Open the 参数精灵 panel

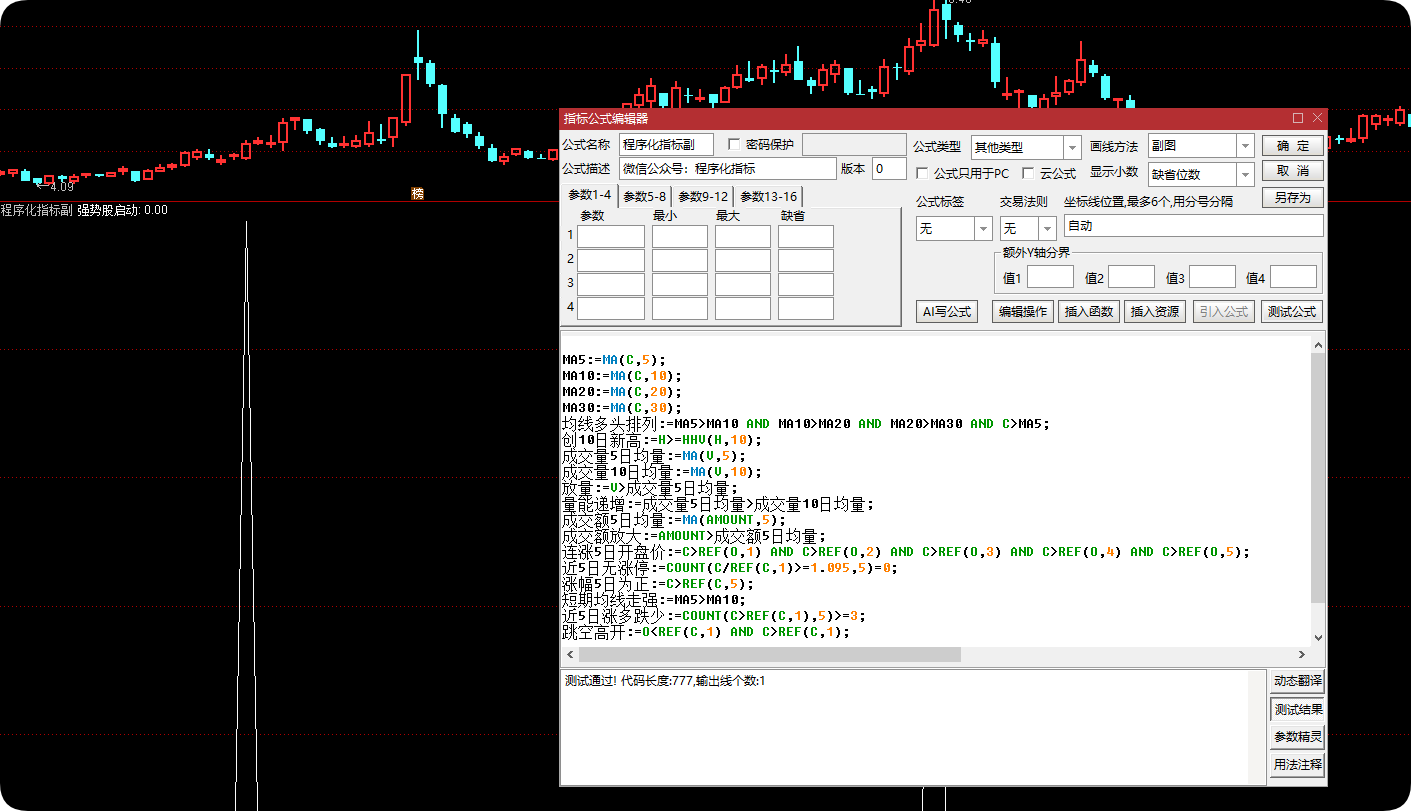[1298, 737]
